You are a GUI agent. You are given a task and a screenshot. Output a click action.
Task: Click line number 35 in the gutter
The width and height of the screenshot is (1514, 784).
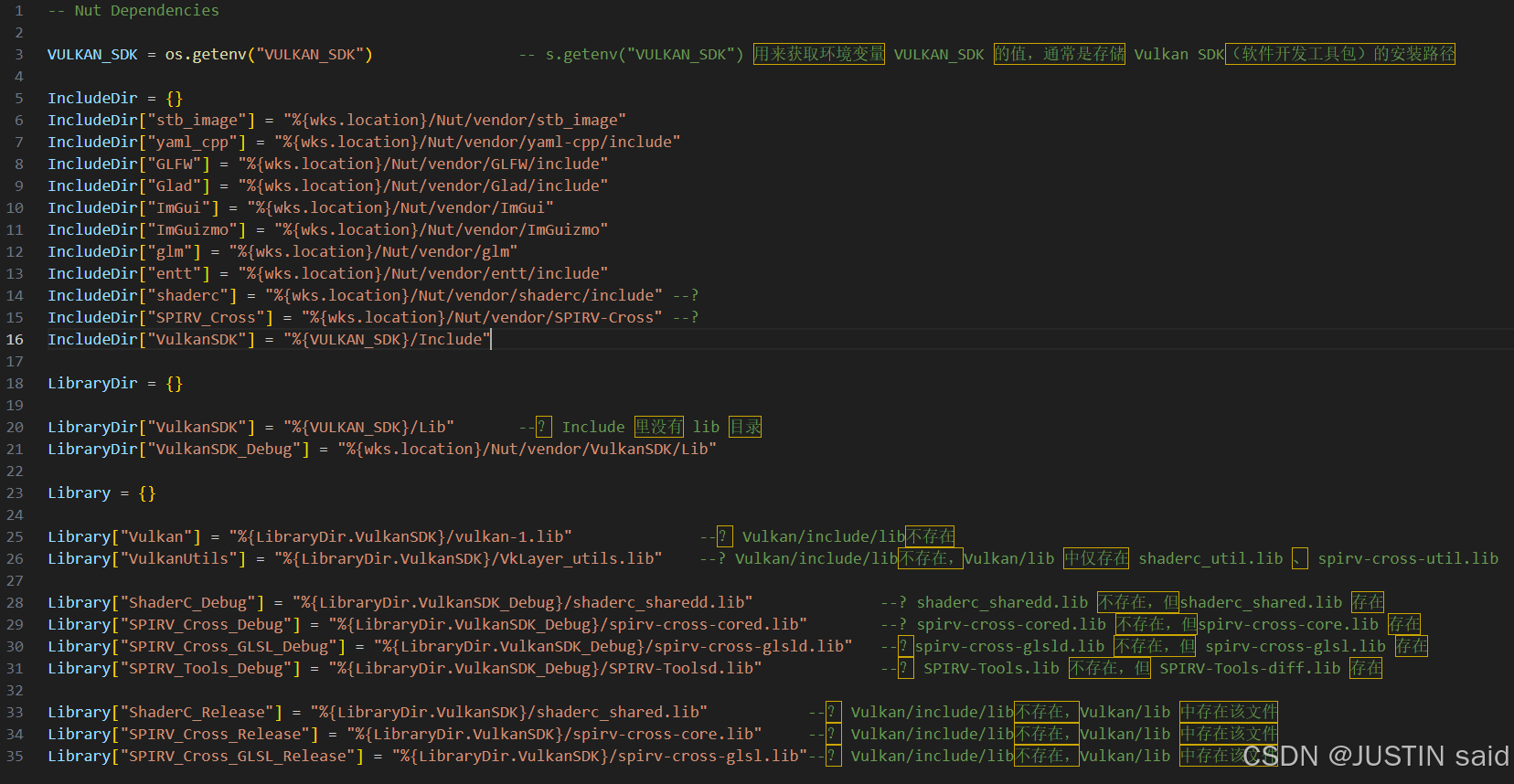coord(16,757)
